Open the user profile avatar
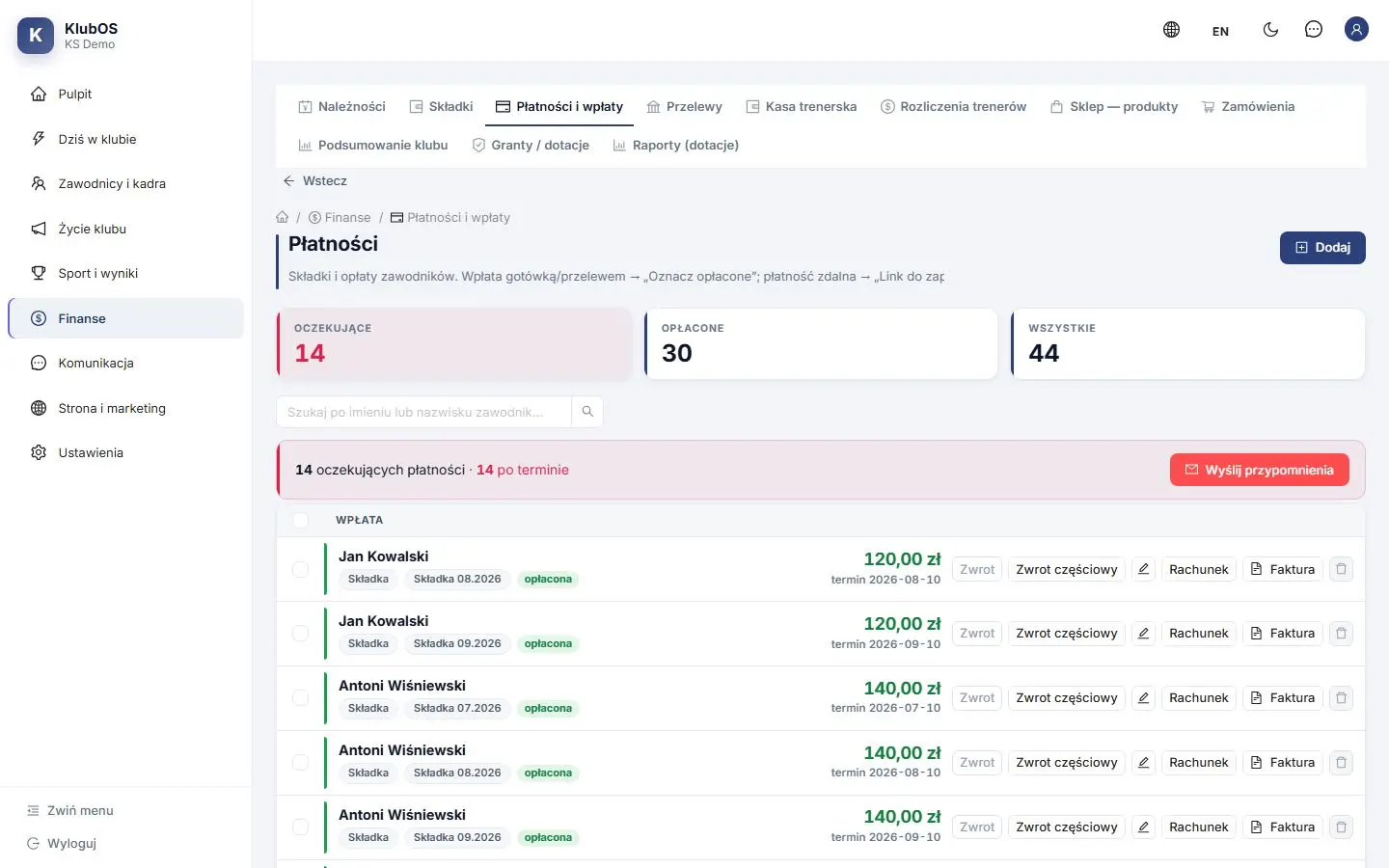The image size is (1389, 868). click(x=1356, y=30)
